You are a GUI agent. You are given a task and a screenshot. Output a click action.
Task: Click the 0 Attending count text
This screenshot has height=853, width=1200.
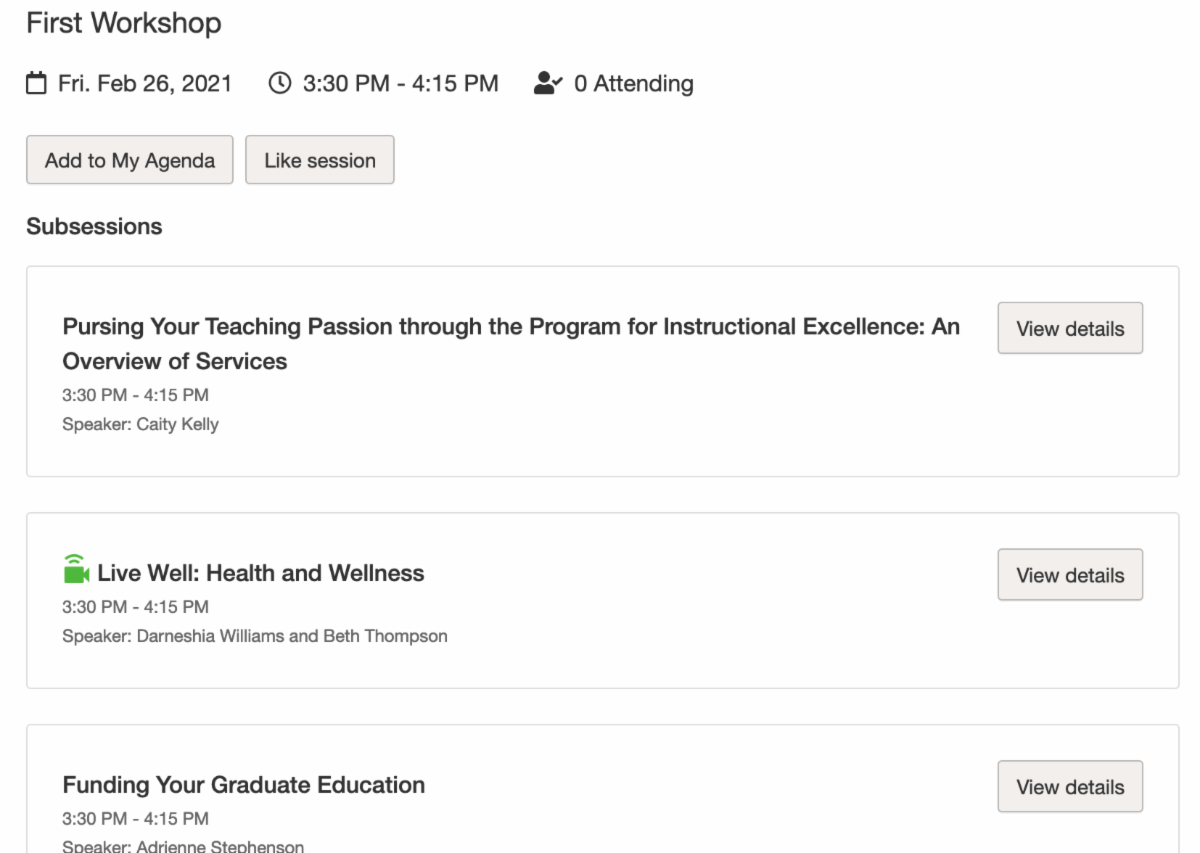(x=633, y=84)
